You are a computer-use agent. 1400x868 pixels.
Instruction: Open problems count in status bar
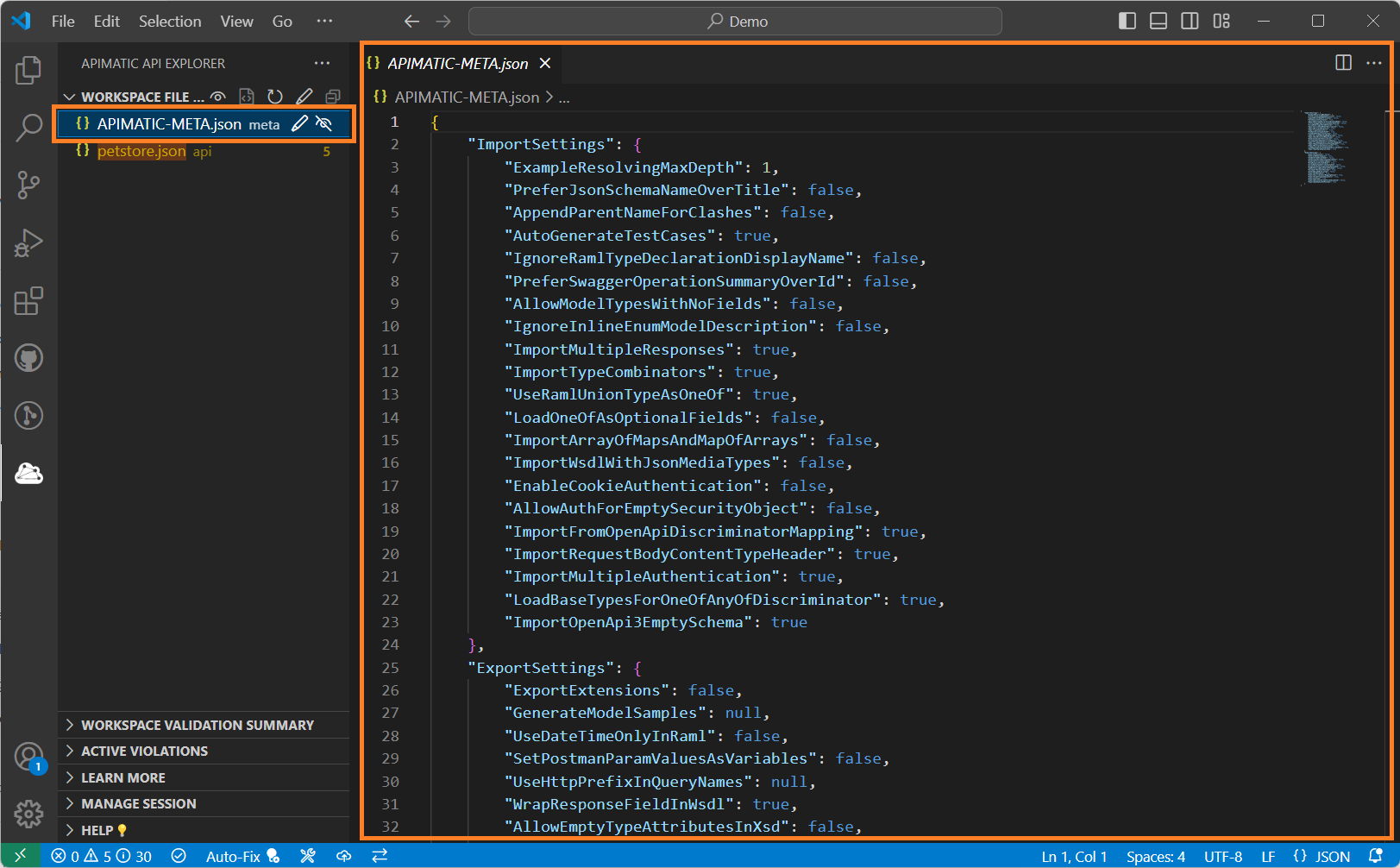coord(101,856)
